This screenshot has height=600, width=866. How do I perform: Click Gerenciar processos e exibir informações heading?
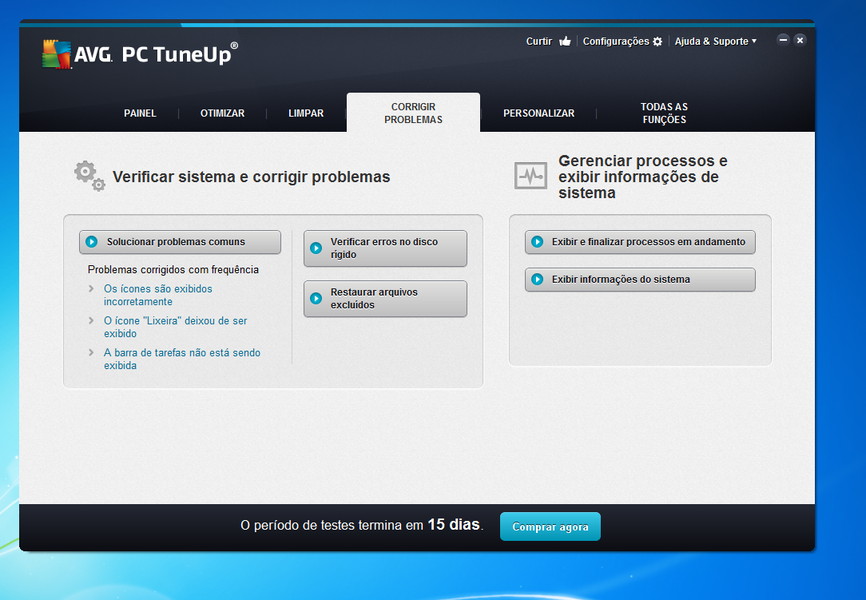point(643,177)
